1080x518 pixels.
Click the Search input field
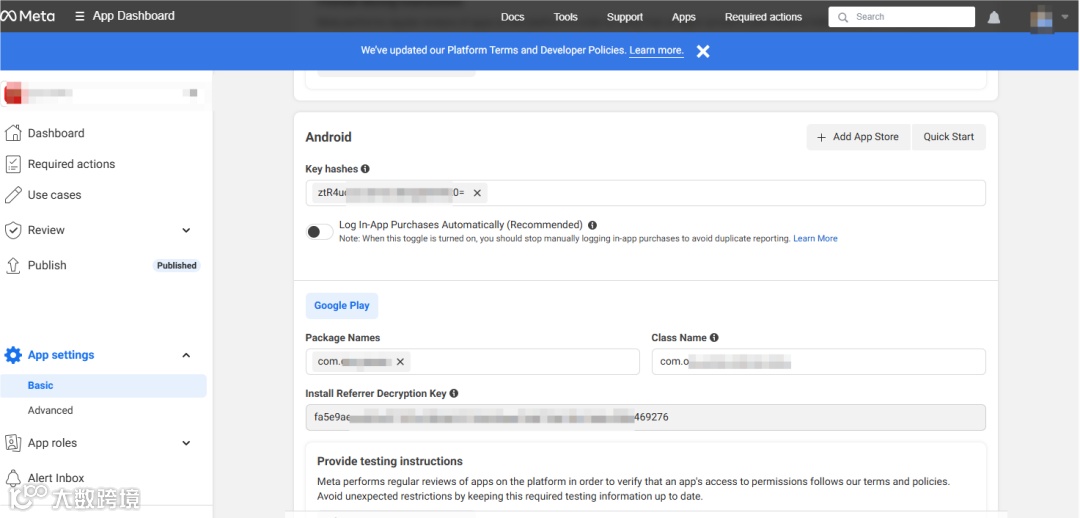pyautogui.click(x=902, y=17)
